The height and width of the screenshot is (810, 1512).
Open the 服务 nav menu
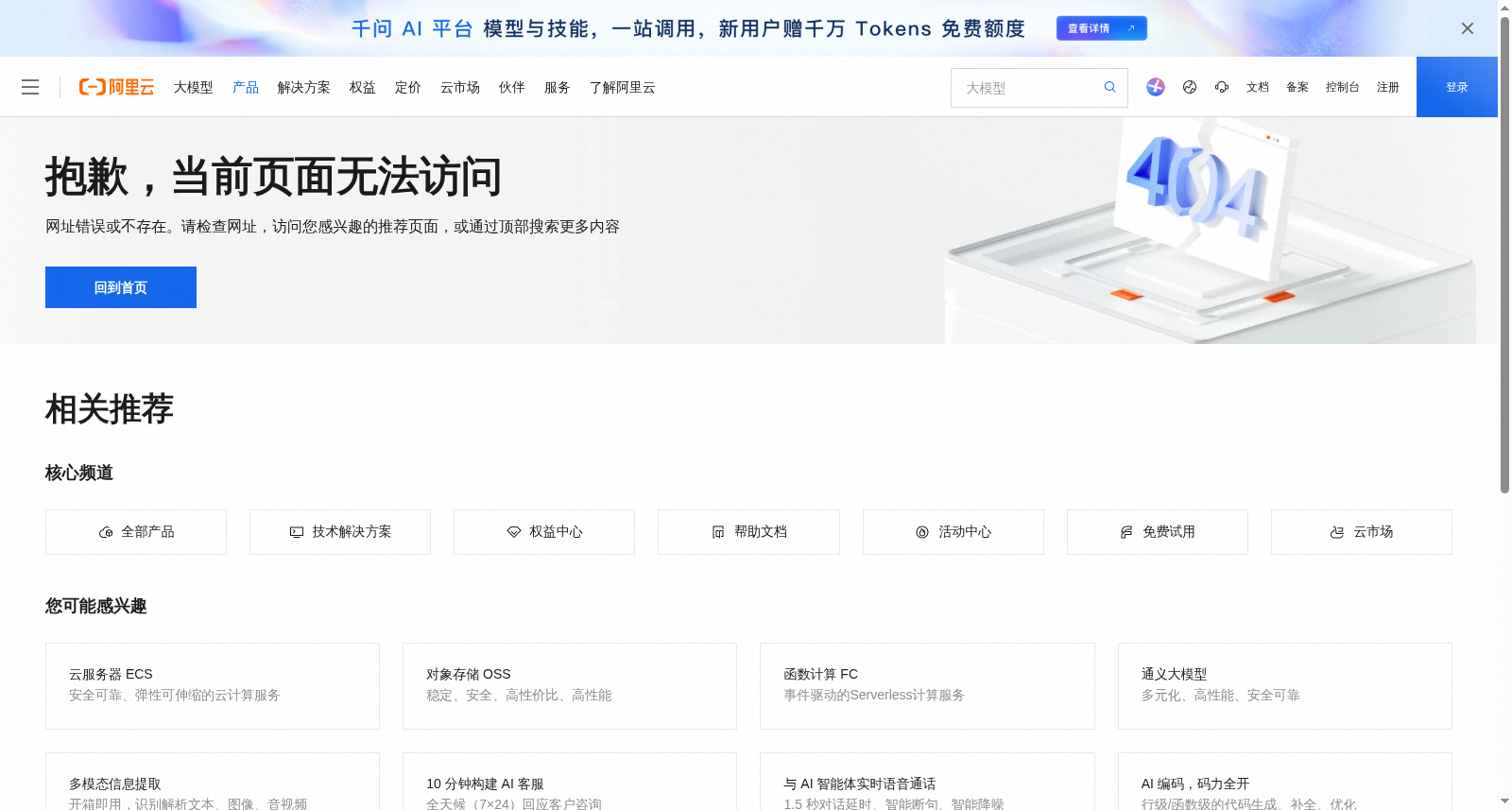coord(558,87)
